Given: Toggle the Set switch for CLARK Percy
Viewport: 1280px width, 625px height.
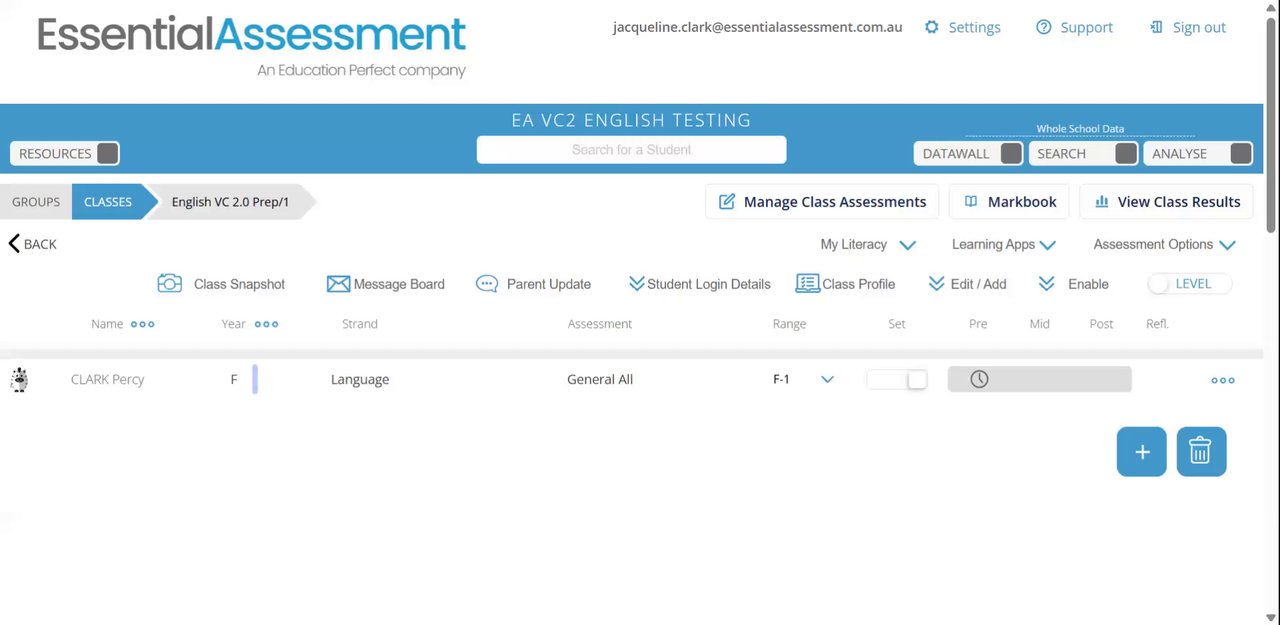Looking at the screenshot, I should 897,379.
